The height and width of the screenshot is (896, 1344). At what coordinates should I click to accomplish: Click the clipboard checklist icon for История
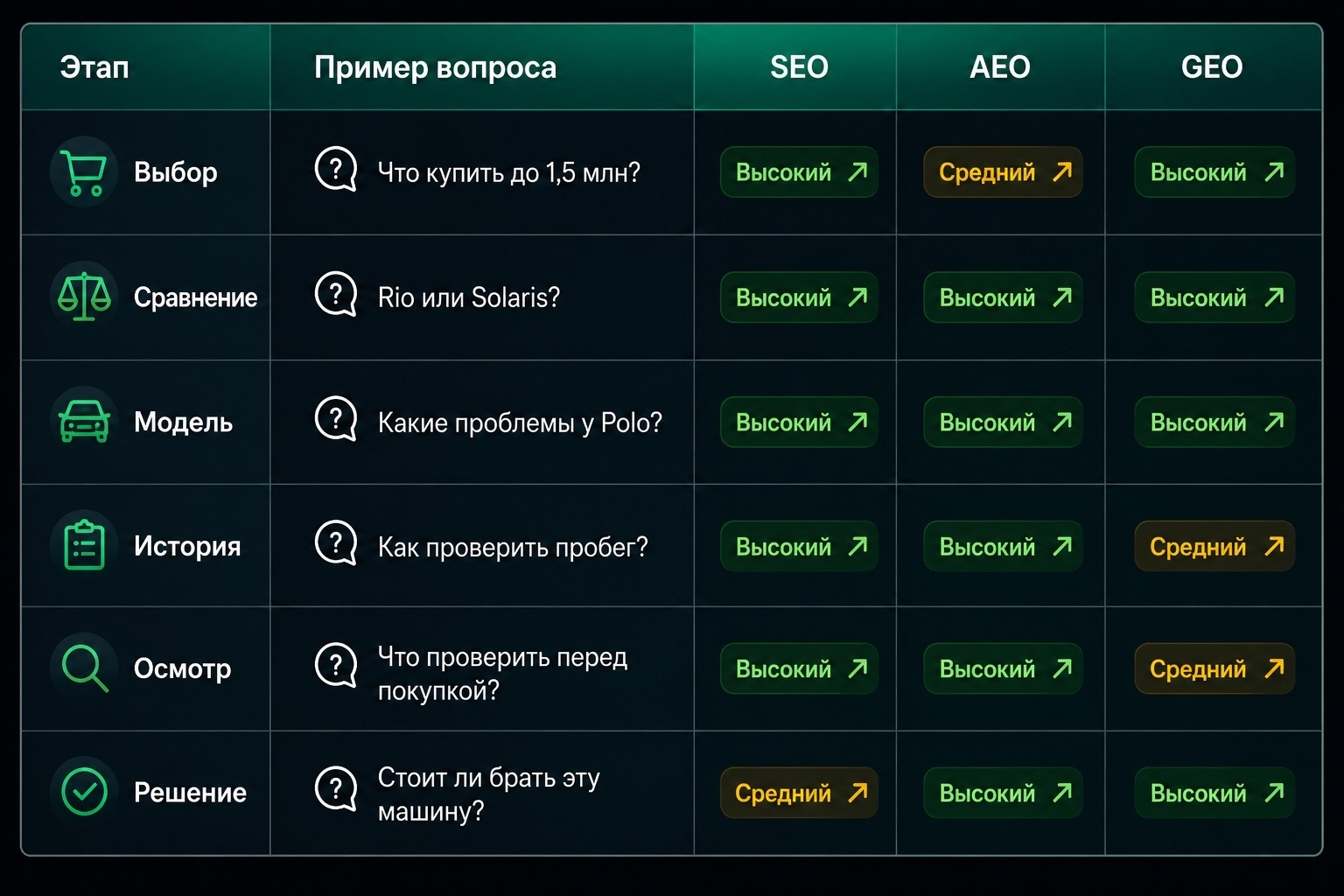coord(84,545)
